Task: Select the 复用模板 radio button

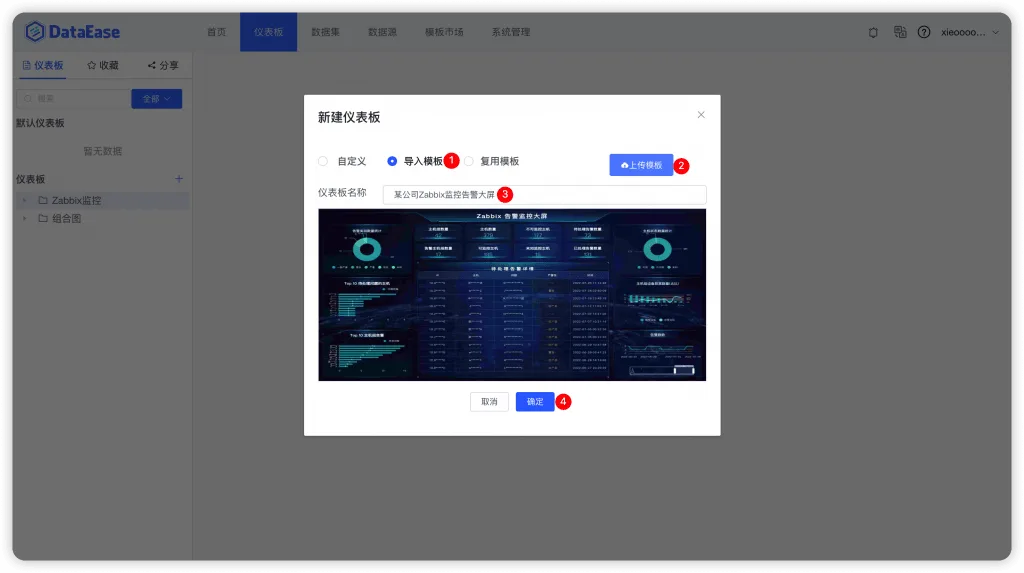Action: click(x=469, y=161)
